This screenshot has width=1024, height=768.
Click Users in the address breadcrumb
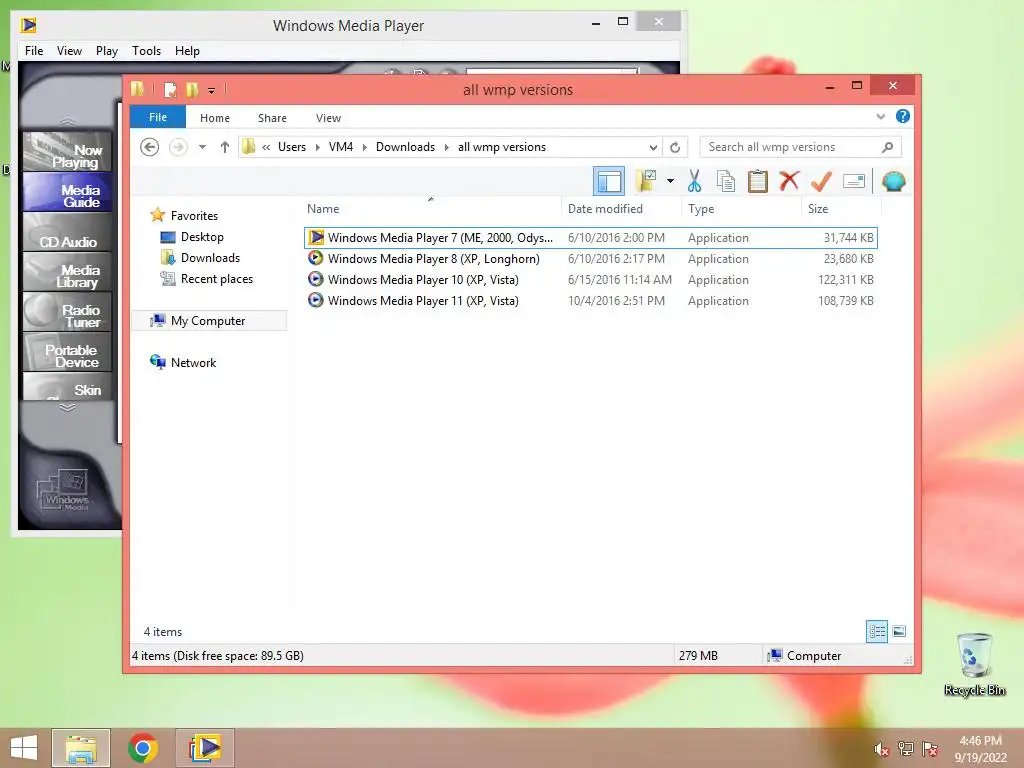click(x=292, y=147)
